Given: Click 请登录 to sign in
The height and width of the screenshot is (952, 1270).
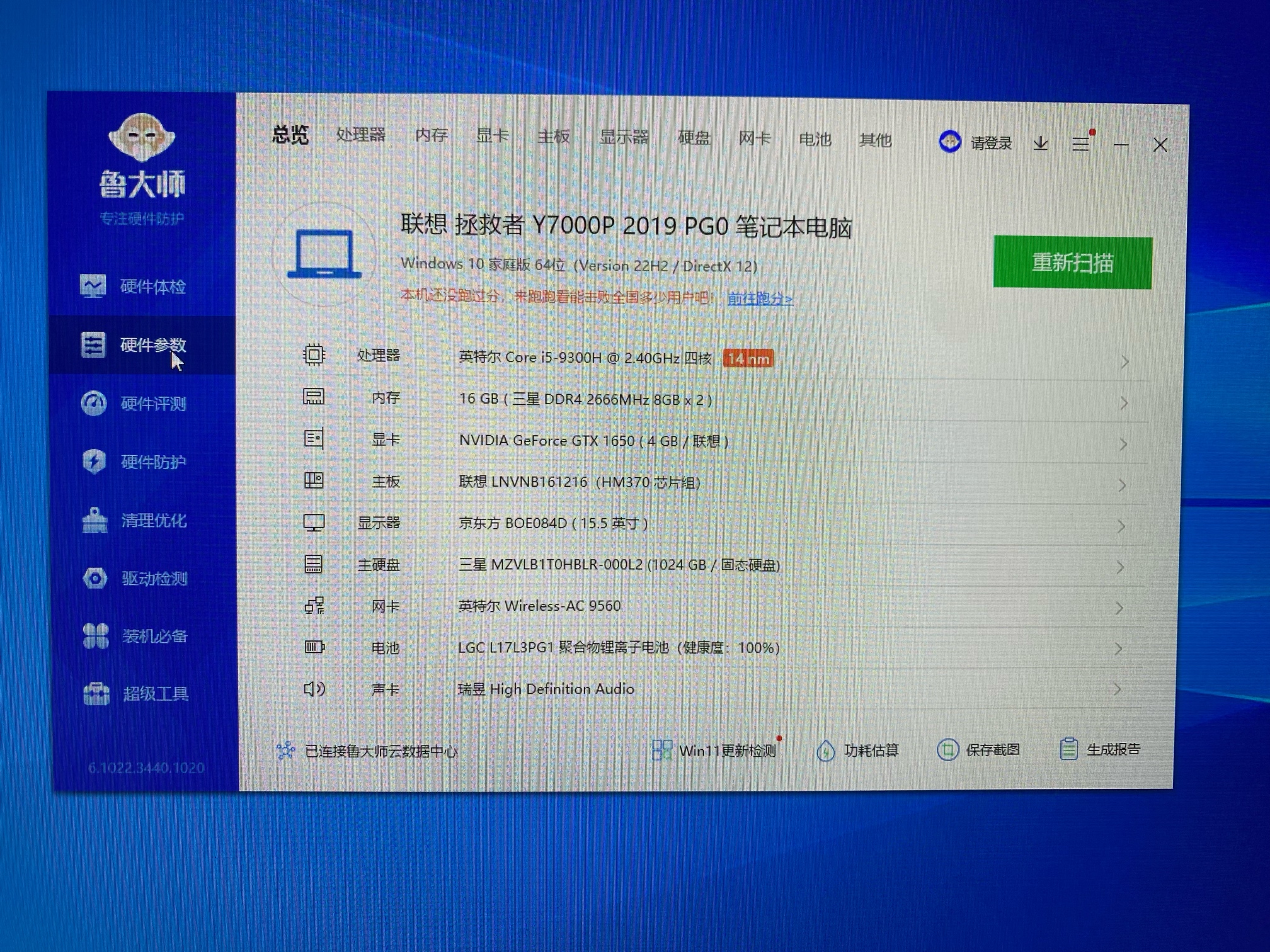Looking at the screenshot, I should (990, 144).
